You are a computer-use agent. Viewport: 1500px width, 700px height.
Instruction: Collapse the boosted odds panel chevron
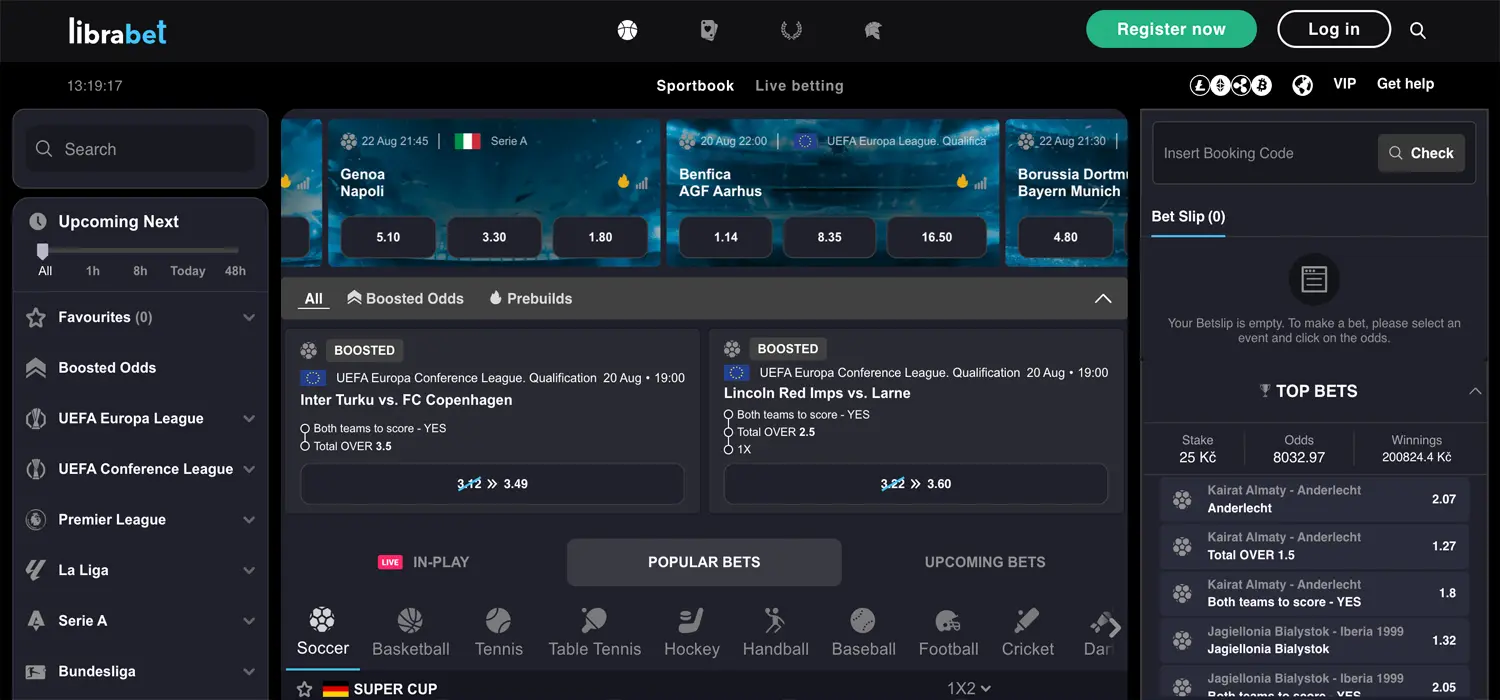[x=1103, y=299]
